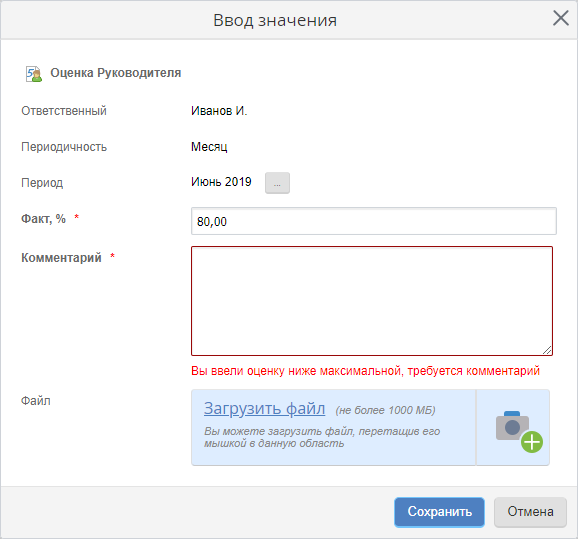This screenshot has width=578, height=539.
Task: Save the value with Сохранить
Action: (439, 512)
